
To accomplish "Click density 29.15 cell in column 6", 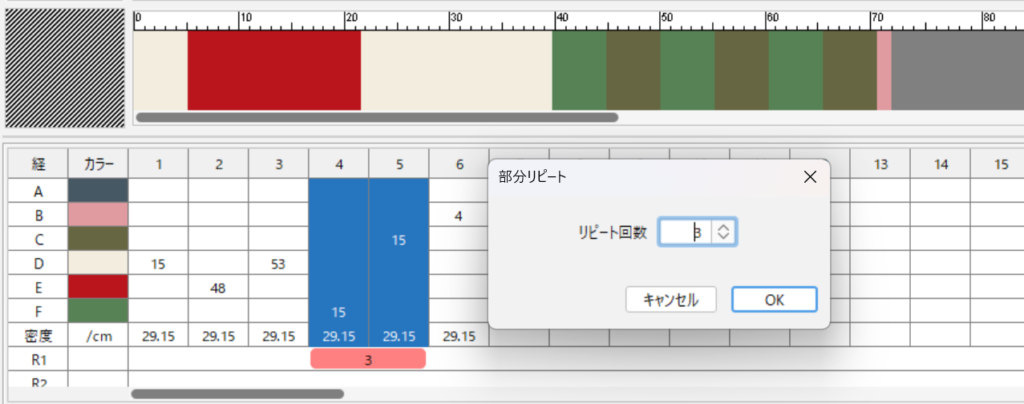I will tap(458, 335).
